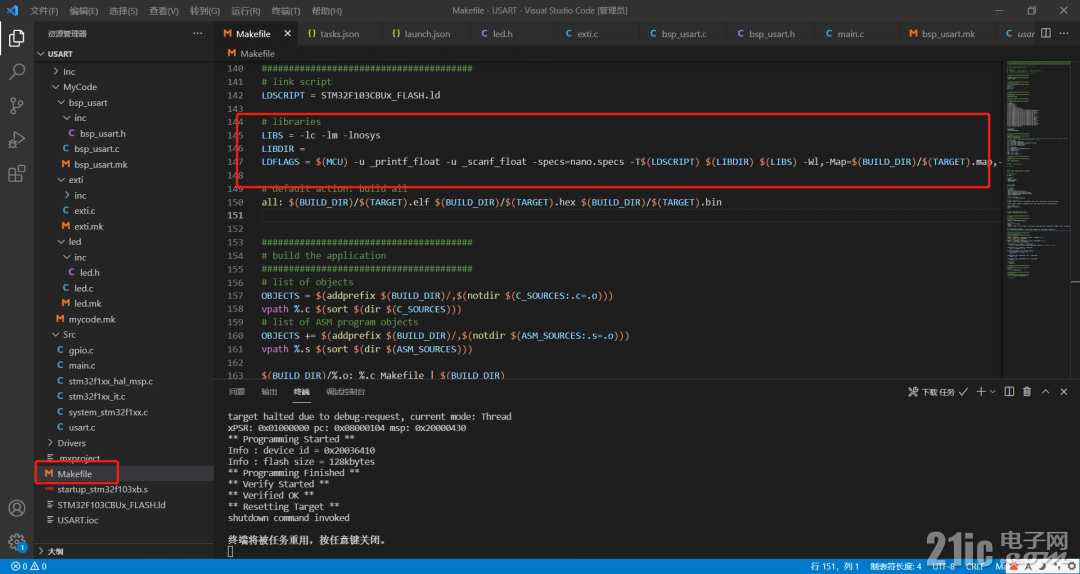The width and height of the screenshot is (1080, 574).
Task: Click 行 151, 列 1 cursor position status
Action: 835,566
